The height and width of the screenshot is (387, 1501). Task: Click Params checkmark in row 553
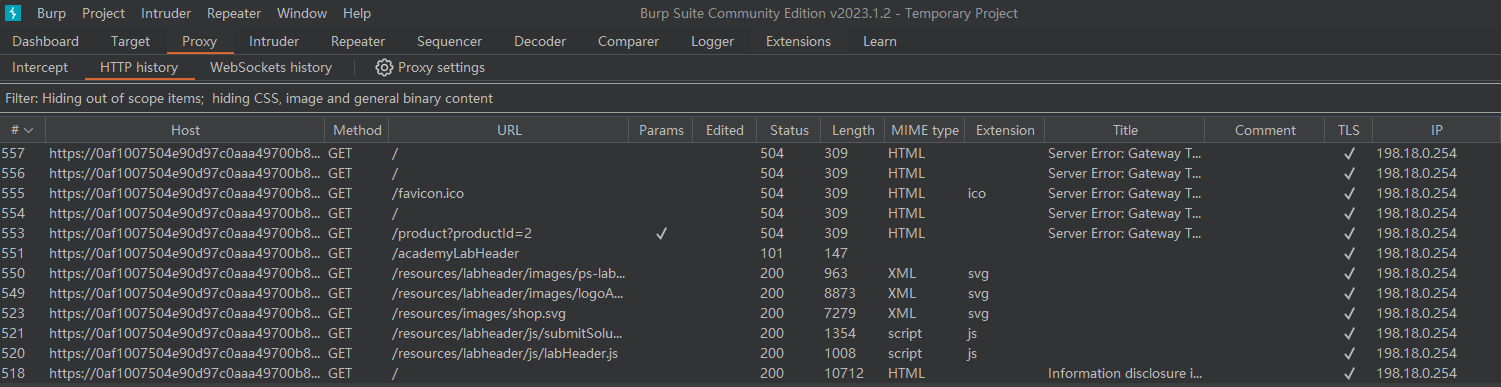pyautogui.click(x=661, y=233)
